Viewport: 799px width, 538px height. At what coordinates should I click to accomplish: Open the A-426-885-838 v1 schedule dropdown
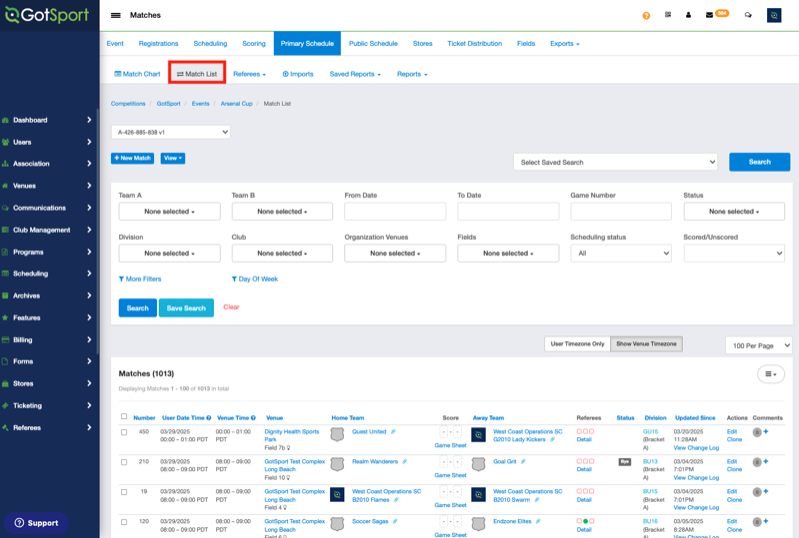click(171, 132)
